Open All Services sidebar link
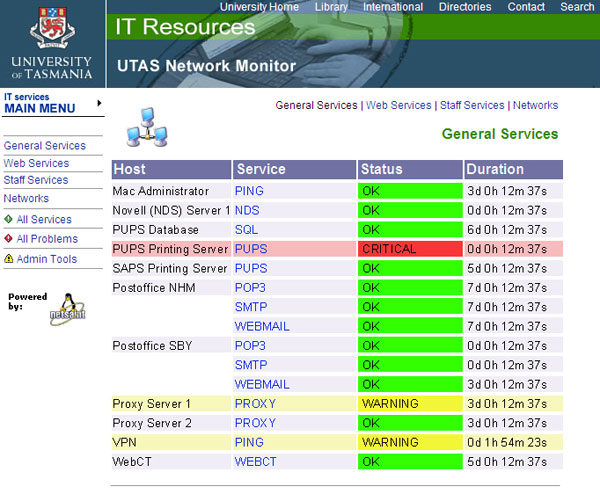Screen dimensions: 600x494 (44, 219)
